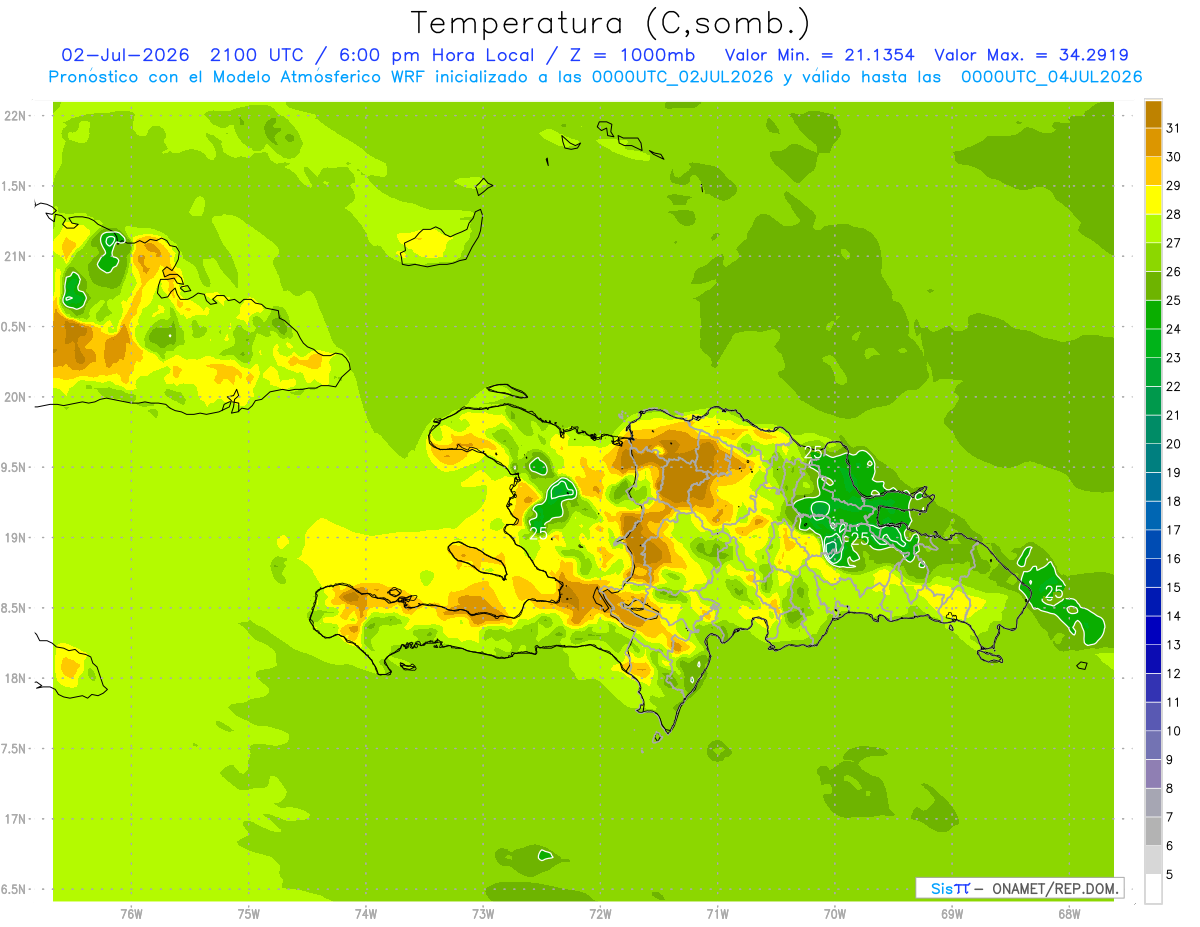Click the '17N' latitude label
The height and width of the screenshot is (927, 1200).
(17, 819)
